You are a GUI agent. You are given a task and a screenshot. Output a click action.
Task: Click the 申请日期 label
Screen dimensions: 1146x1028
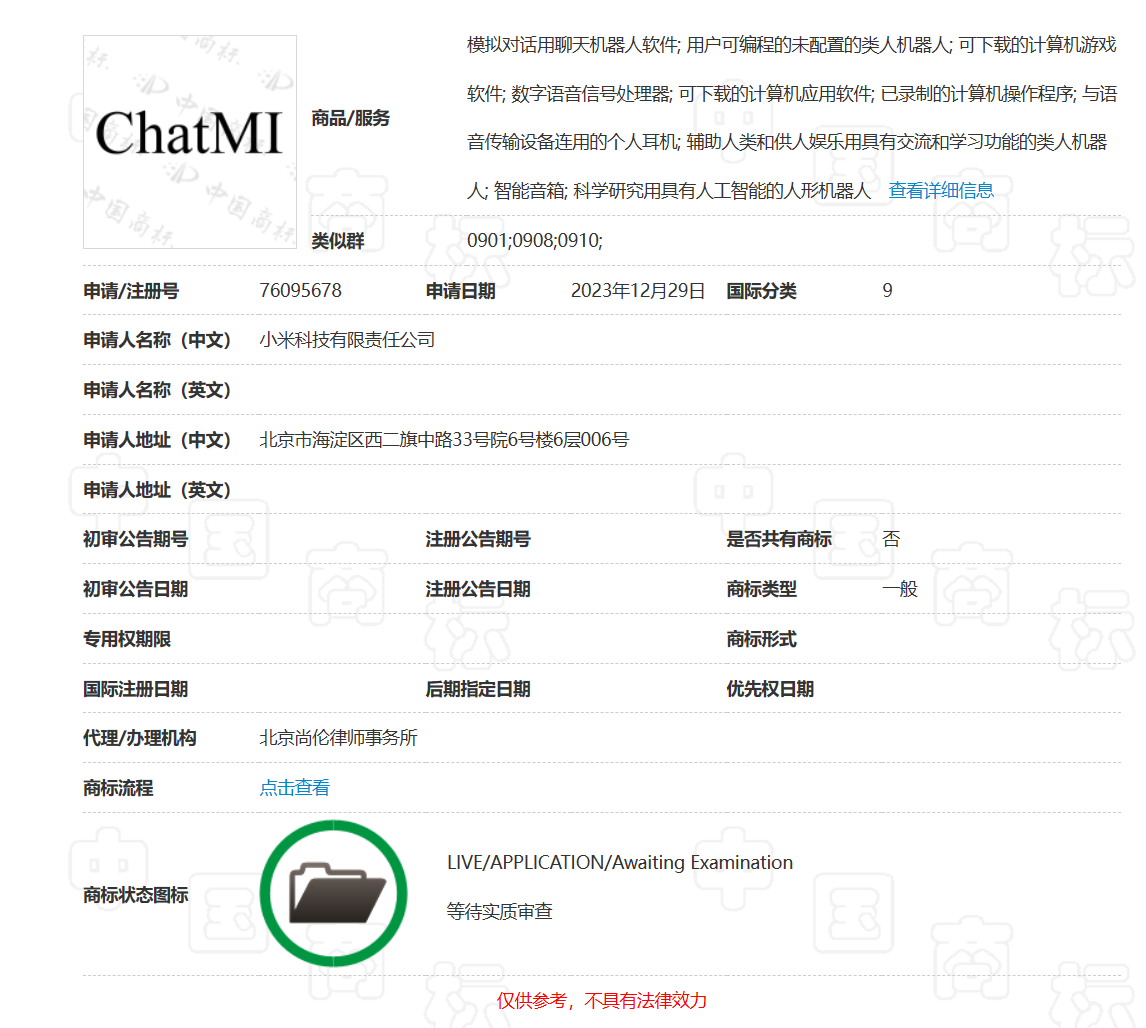[460, 292]
